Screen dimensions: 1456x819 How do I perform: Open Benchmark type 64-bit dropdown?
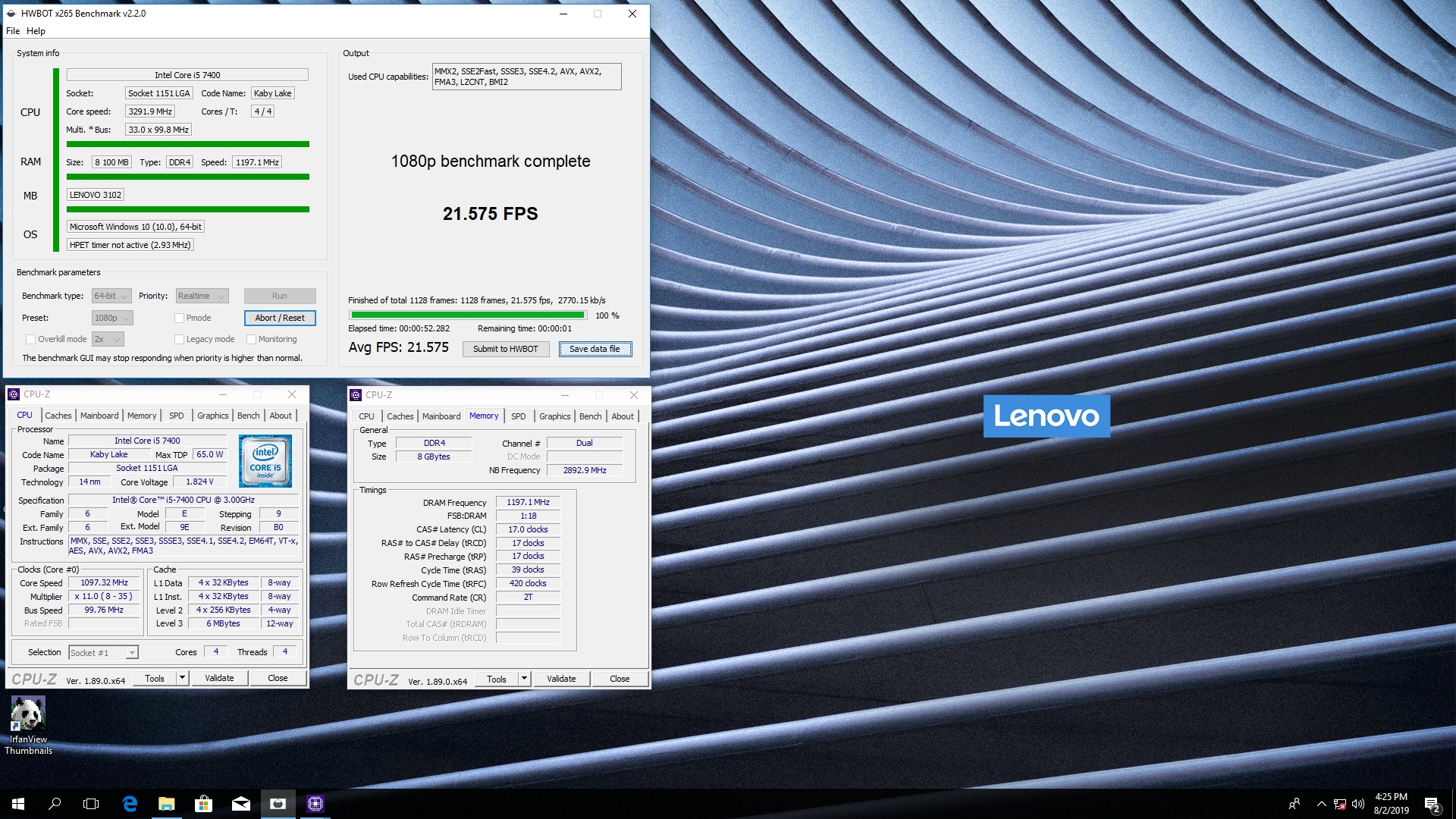click(111, 296)
